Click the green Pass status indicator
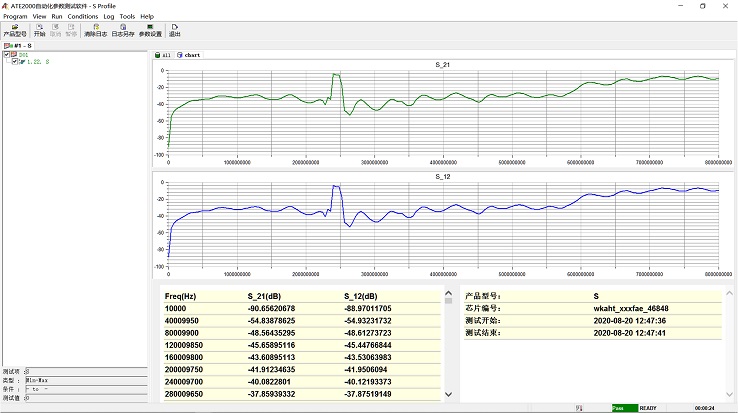 pyautogui.click(x=625, y=408)
